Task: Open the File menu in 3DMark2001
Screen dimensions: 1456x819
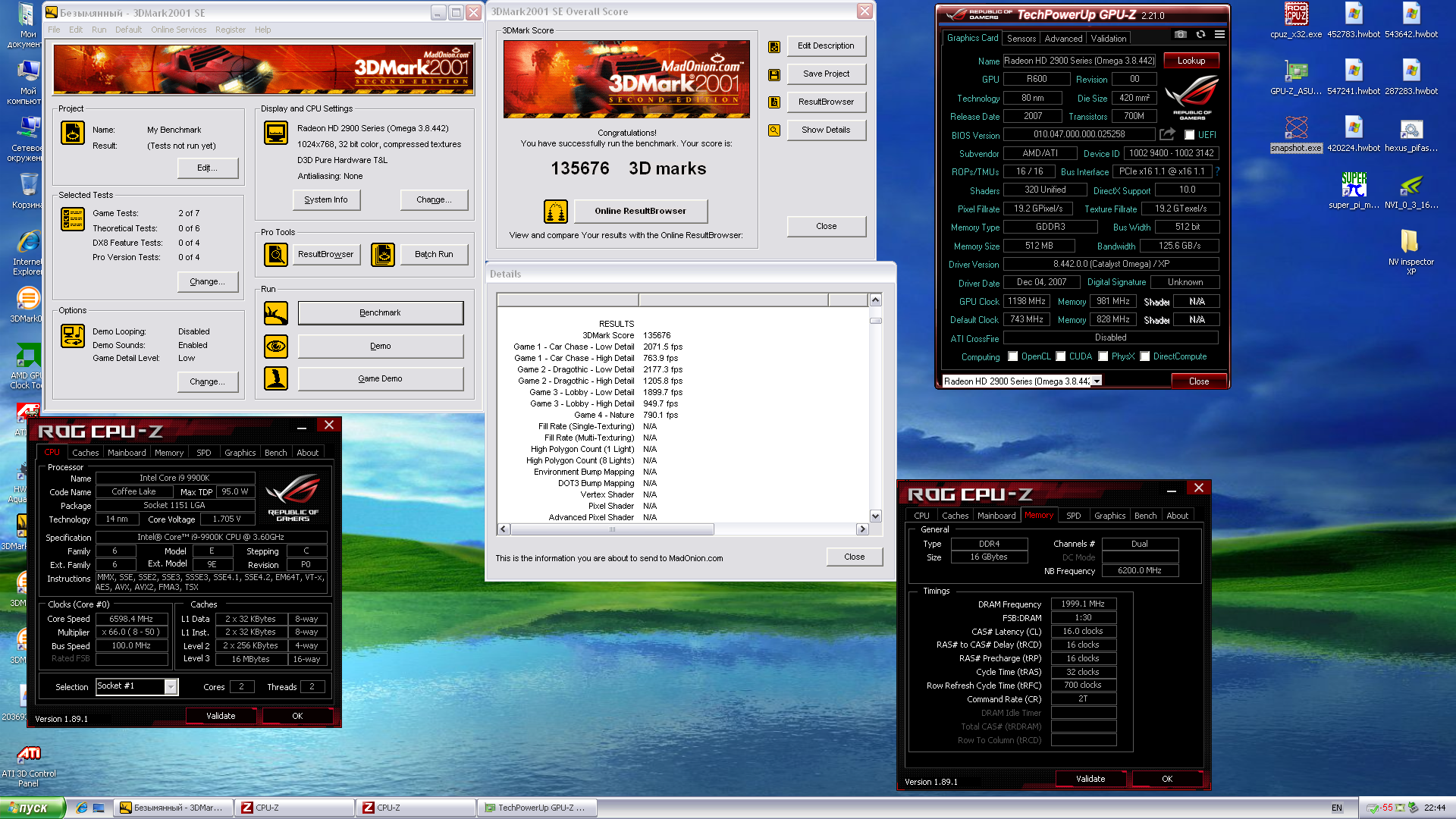Action: click(54, 30)
